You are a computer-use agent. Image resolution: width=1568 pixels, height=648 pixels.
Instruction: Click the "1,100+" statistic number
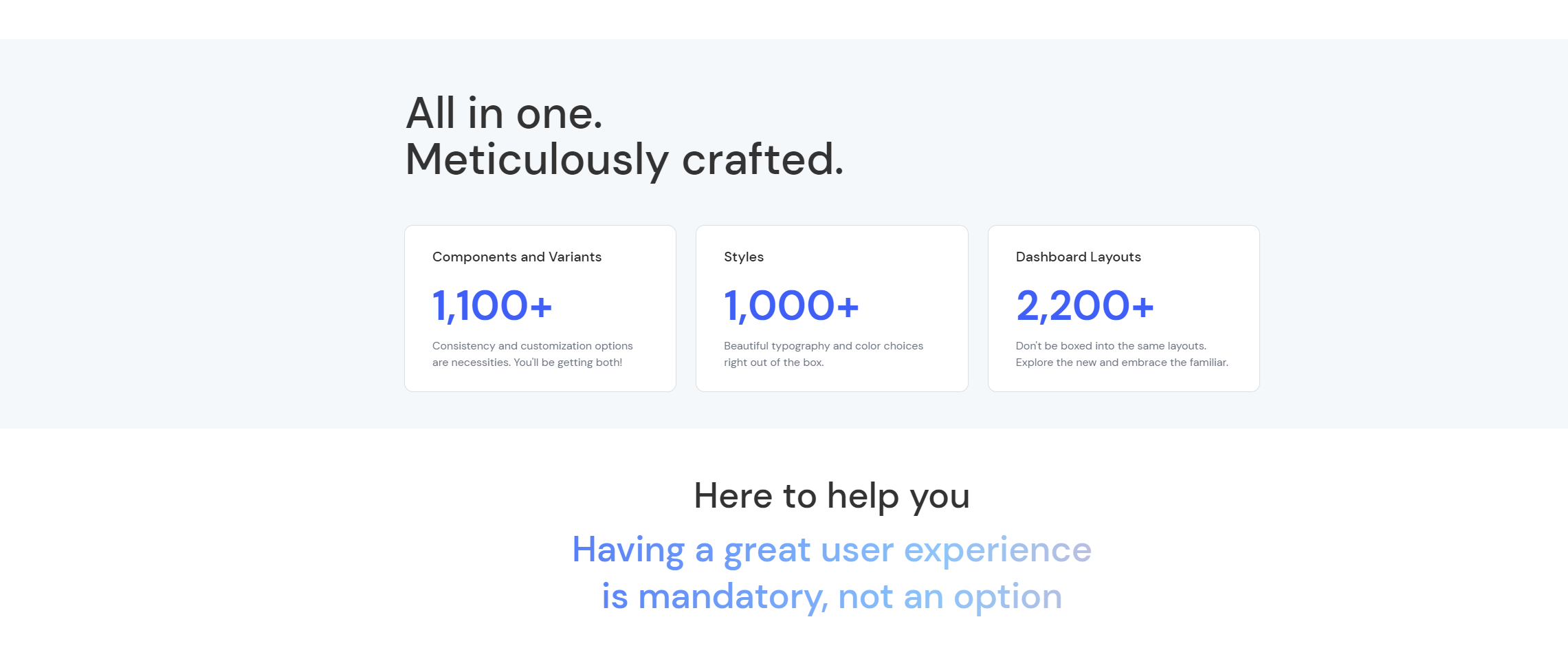[x=492, y=305]
